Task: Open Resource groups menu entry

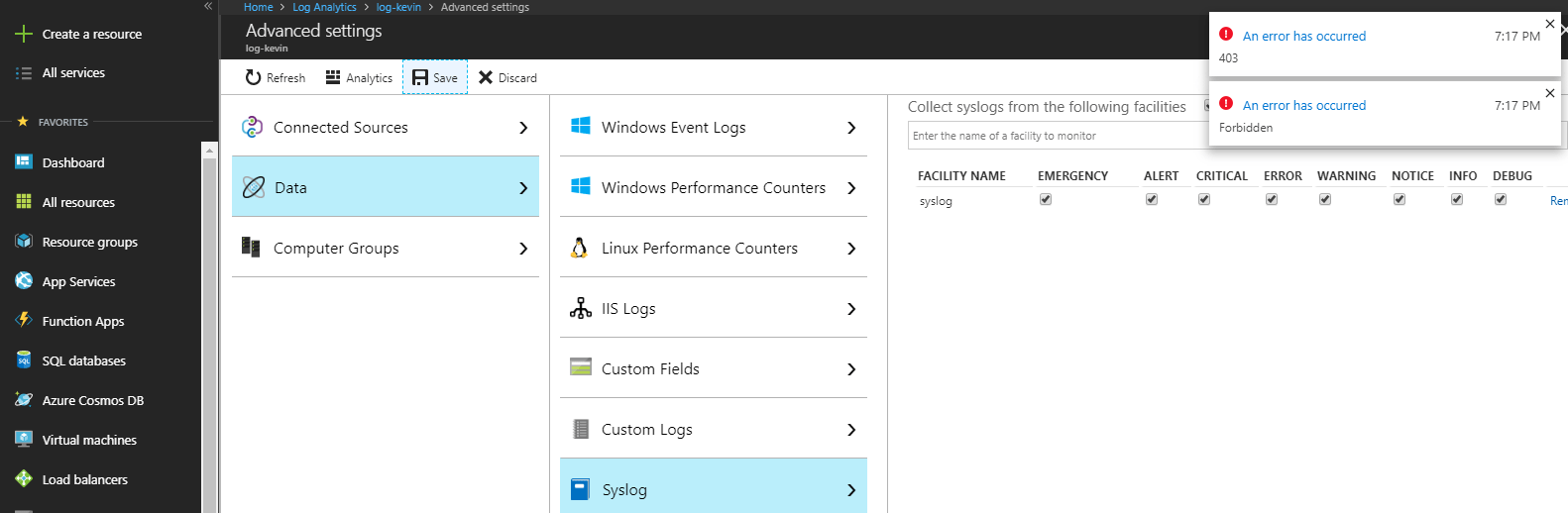Action: tap(90, 242)
